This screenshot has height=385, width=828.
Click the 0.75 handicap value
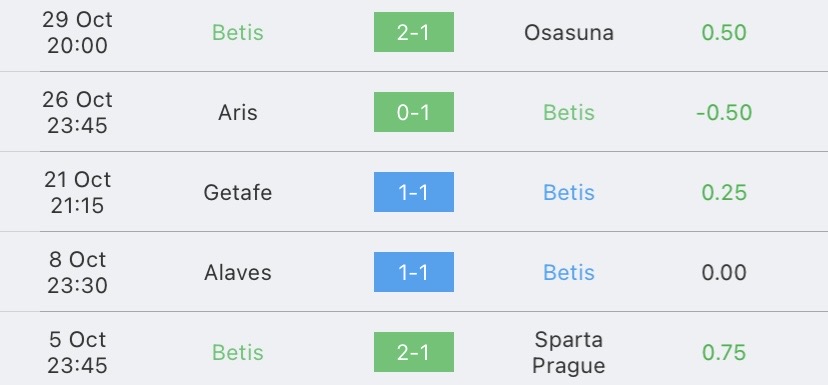pyautogui.click(x=724, y=352)
